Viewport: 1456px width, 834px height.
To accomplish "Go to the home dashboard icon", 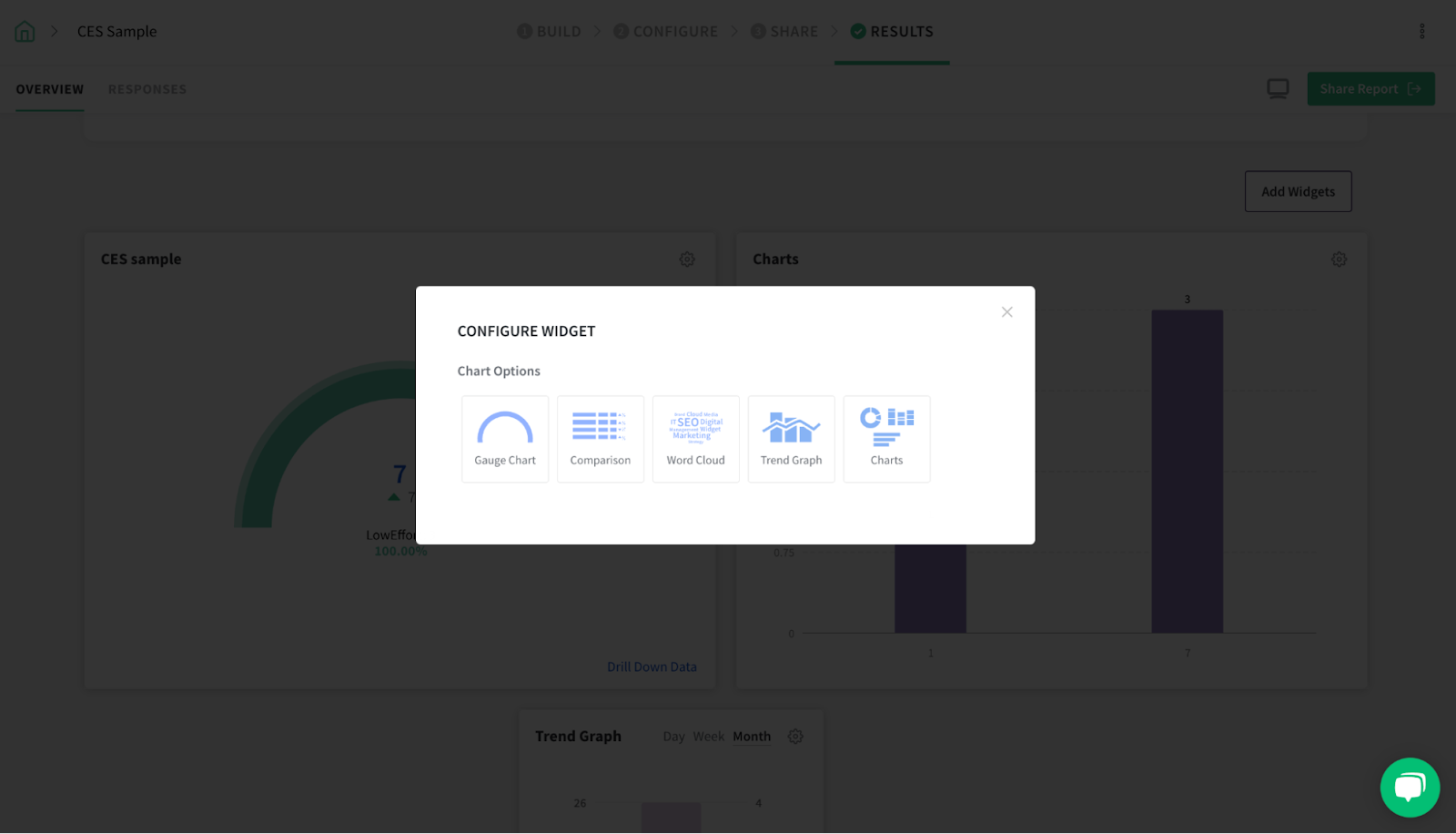I will click(25, 32).
